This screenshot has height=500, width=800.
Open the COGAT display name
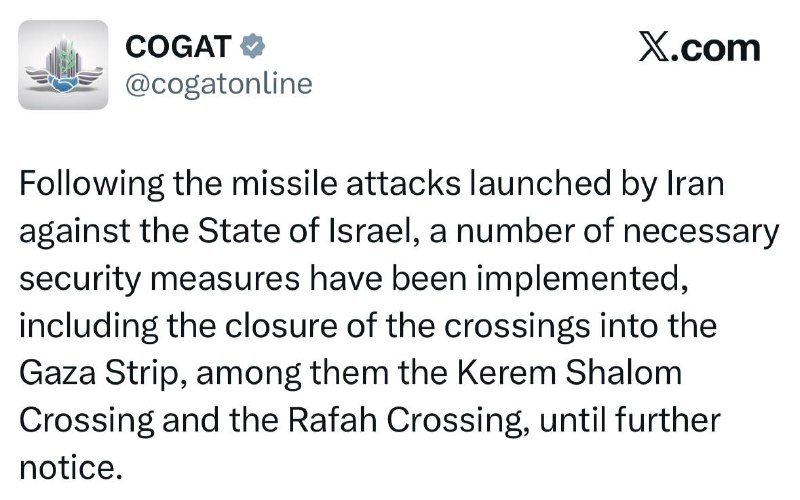pos(178,46)
